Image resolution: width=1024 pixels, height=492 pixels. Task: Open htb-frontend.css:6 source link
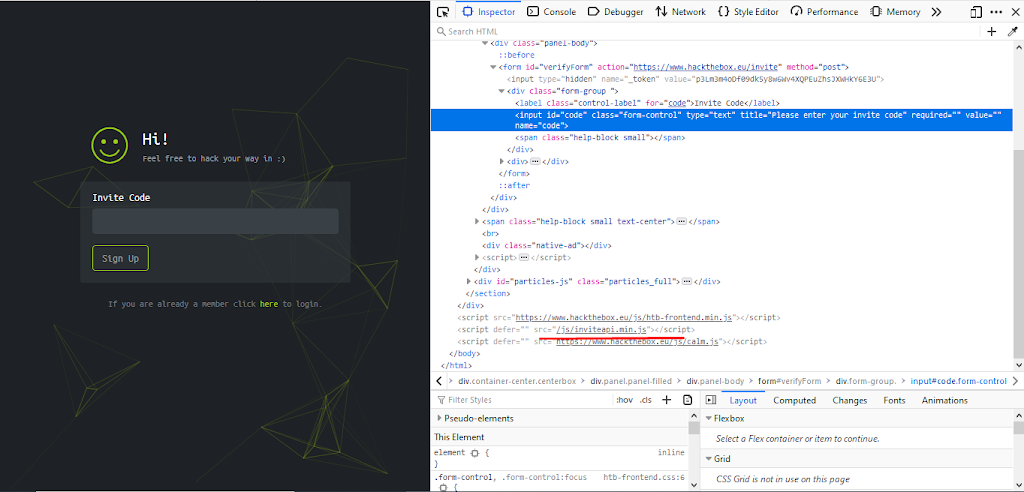(644, 478)
